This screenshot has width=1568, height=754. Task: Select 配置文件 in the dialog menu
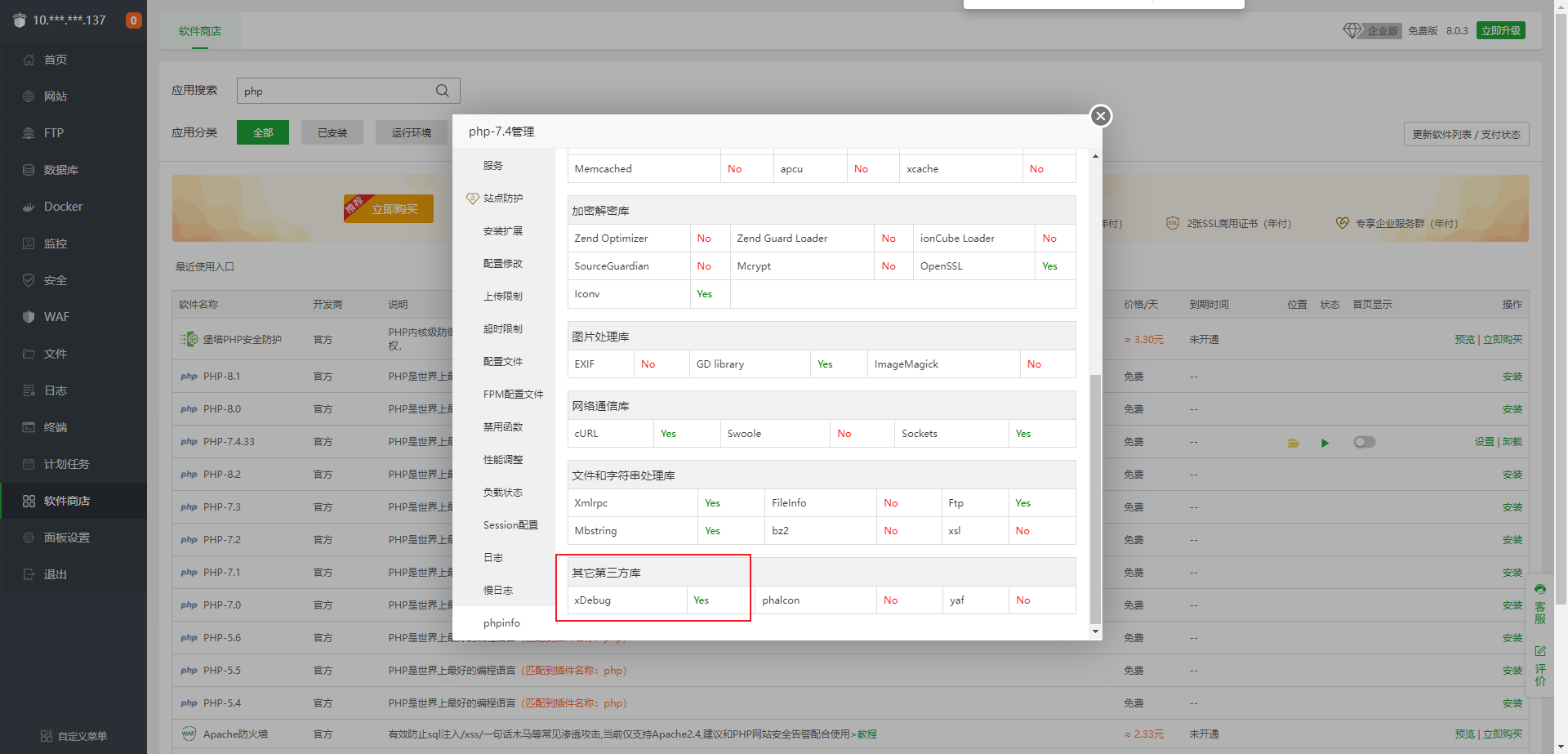tap(503, 361)
